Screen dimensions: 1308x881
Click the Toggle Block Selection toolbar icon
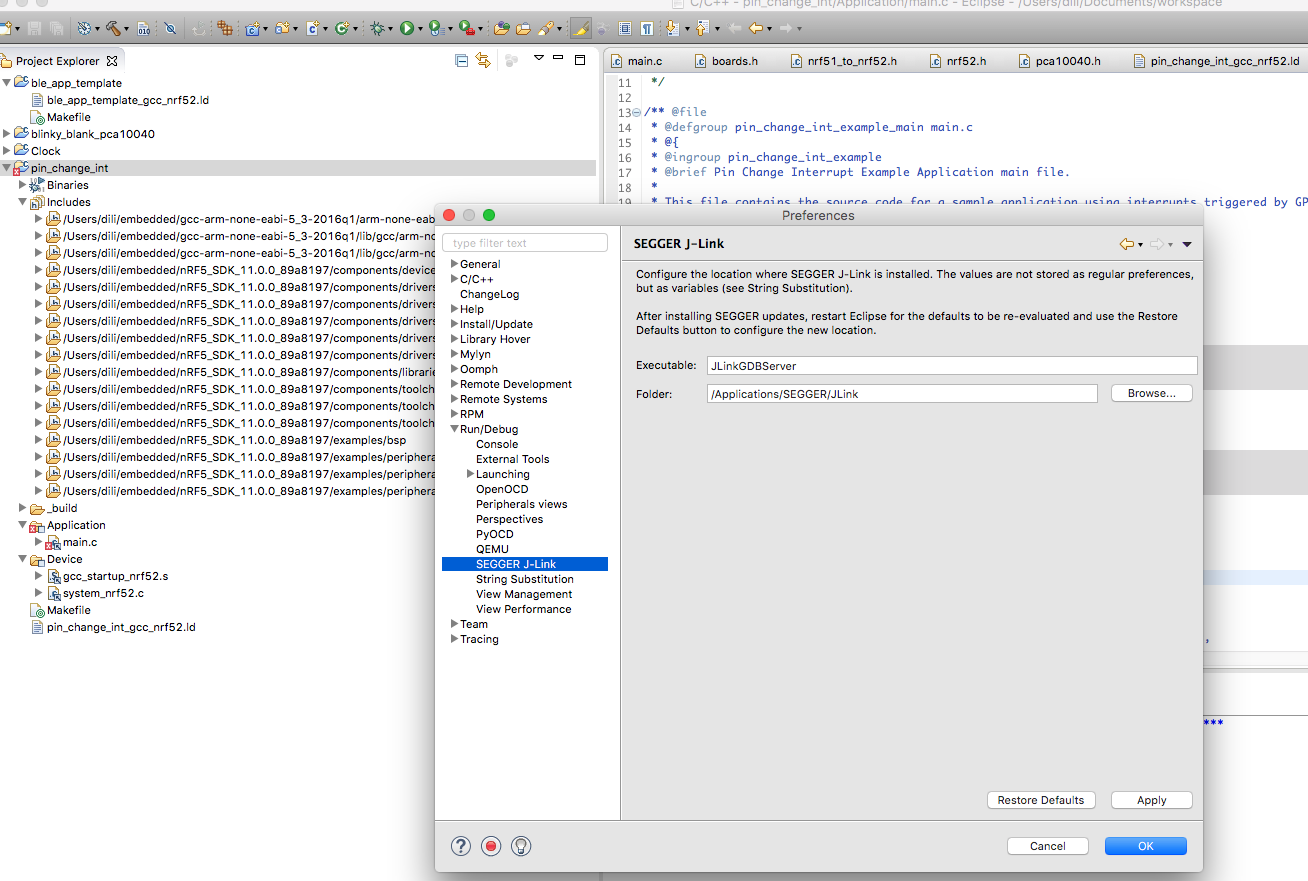(x=625, y=29)
